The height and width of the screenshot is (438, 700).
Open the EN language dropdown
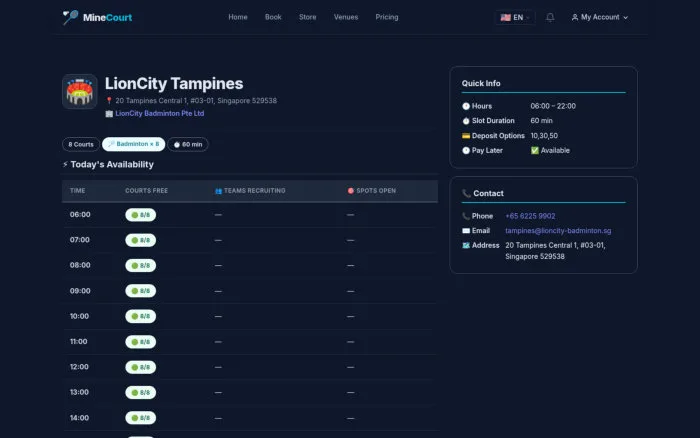click(x=515, y=17)
